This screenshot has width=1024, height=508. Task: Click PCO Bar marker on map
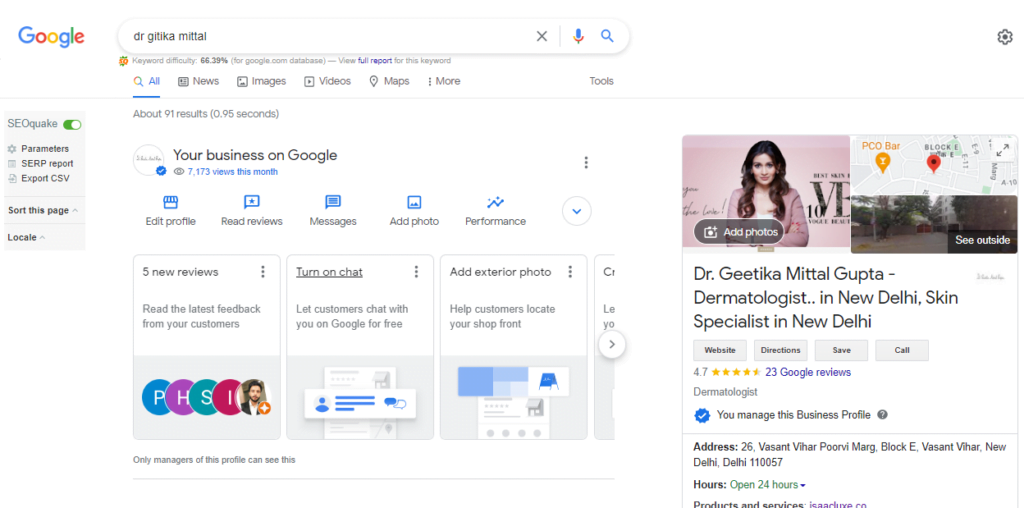[x=882, y=161]
